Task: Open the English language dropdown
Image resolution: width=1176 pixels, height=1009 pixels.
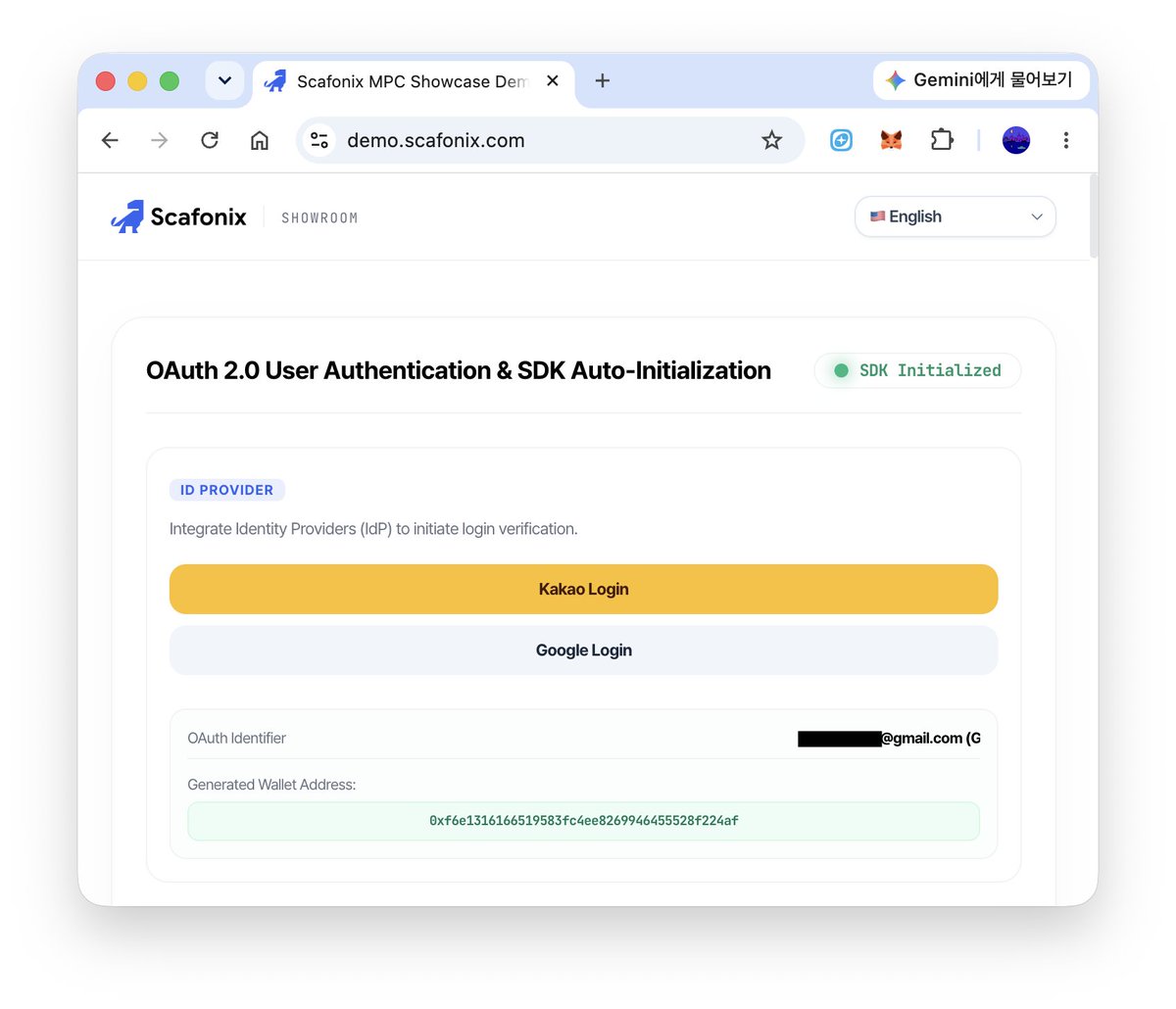Action: pos(955,216)
